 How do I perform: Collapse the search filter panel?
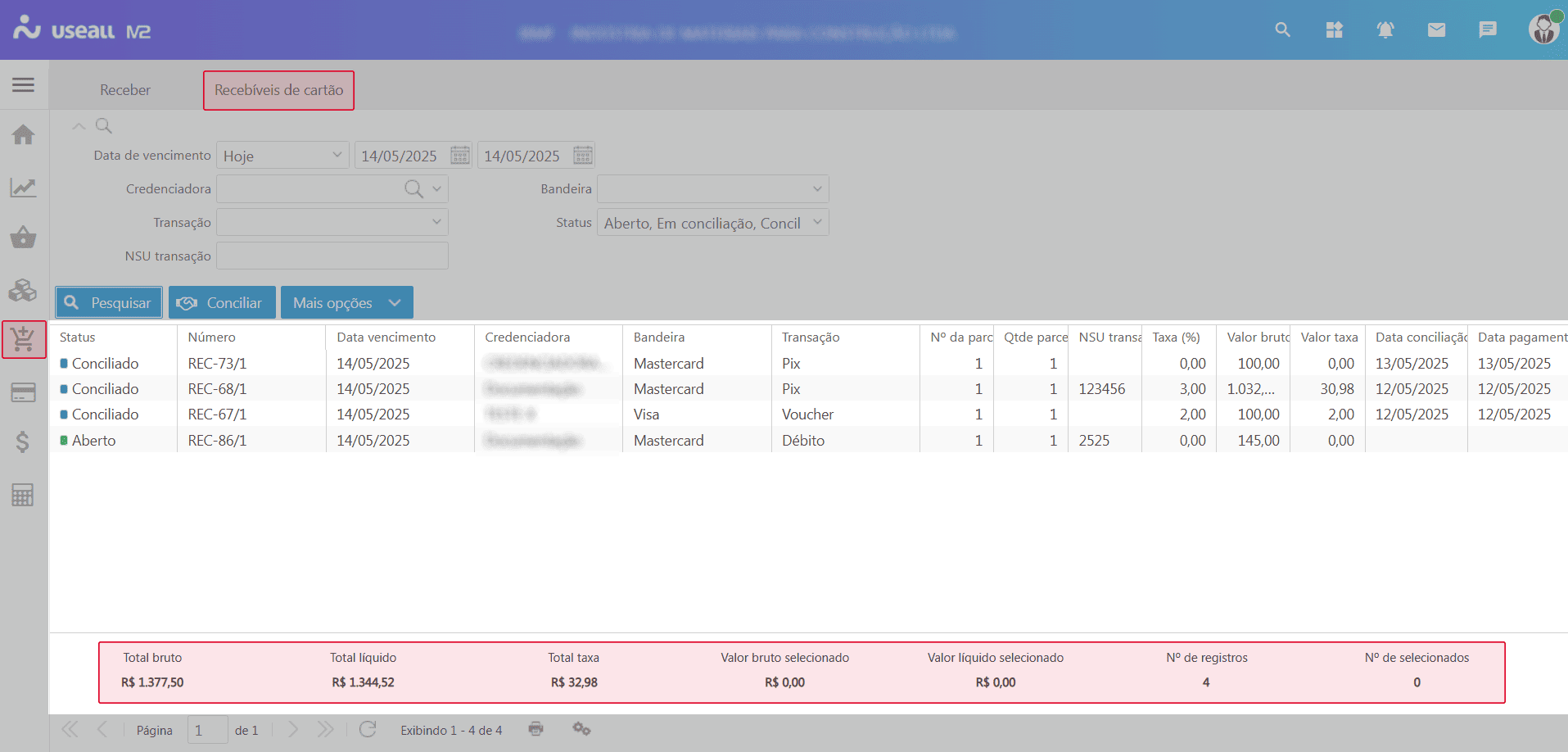79,126
